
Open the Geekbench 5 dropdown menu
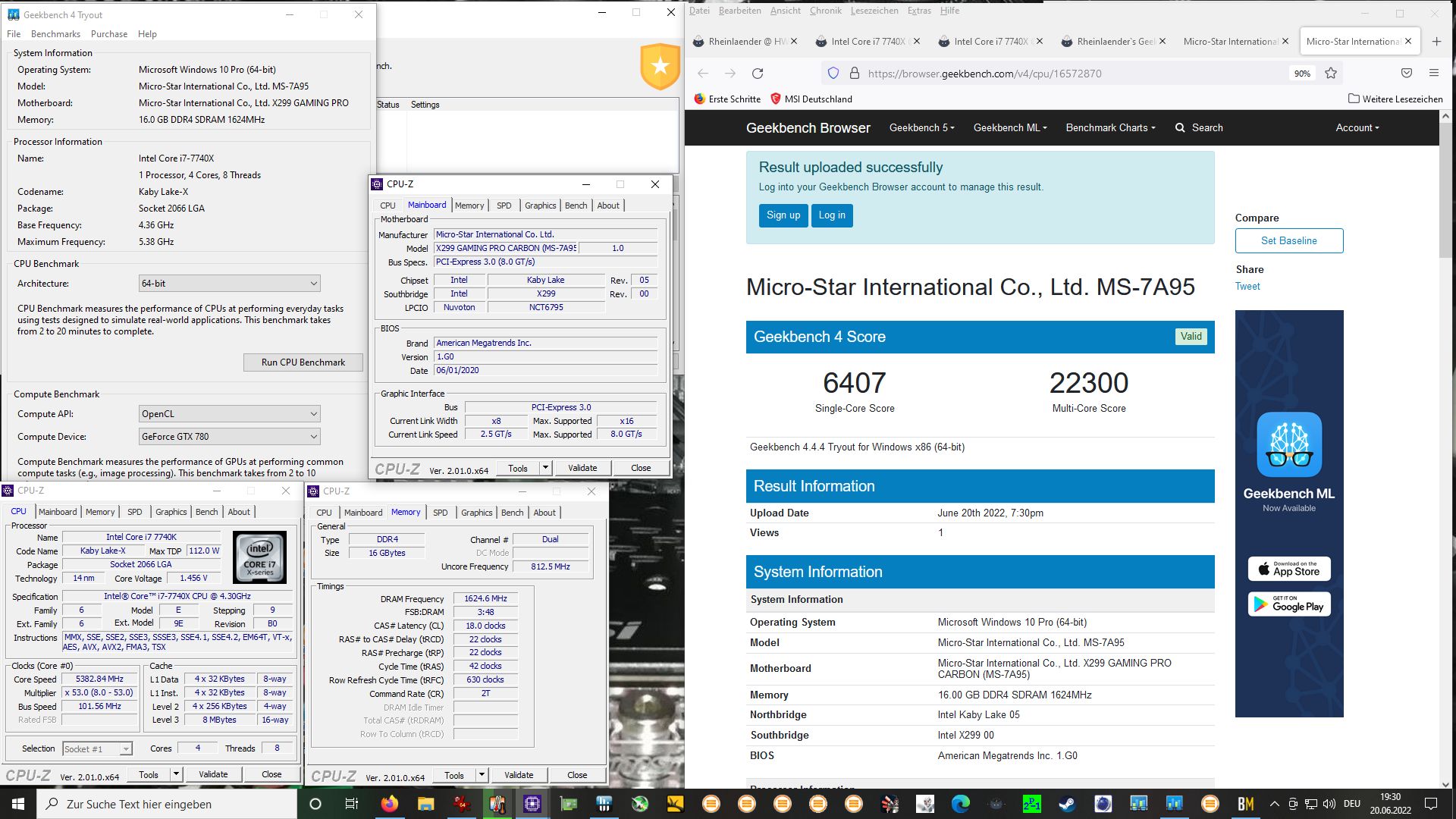point(921,128)
